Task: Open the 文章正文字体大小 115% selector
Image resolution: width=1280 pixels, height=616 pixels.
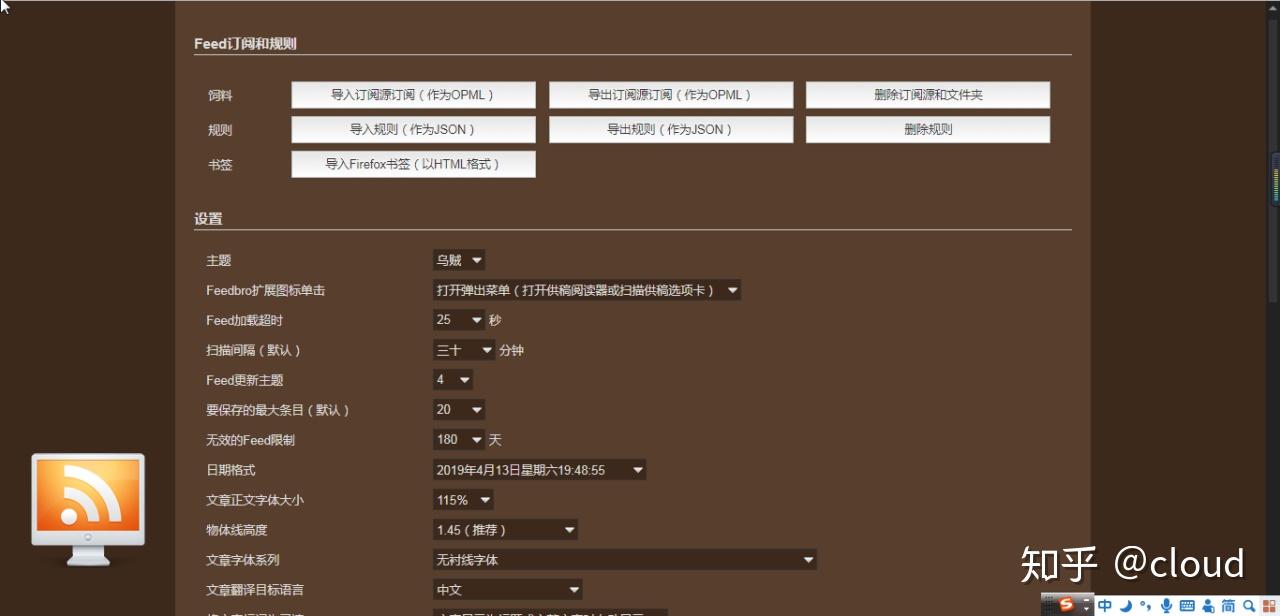Action: click(x=462, y=499)
